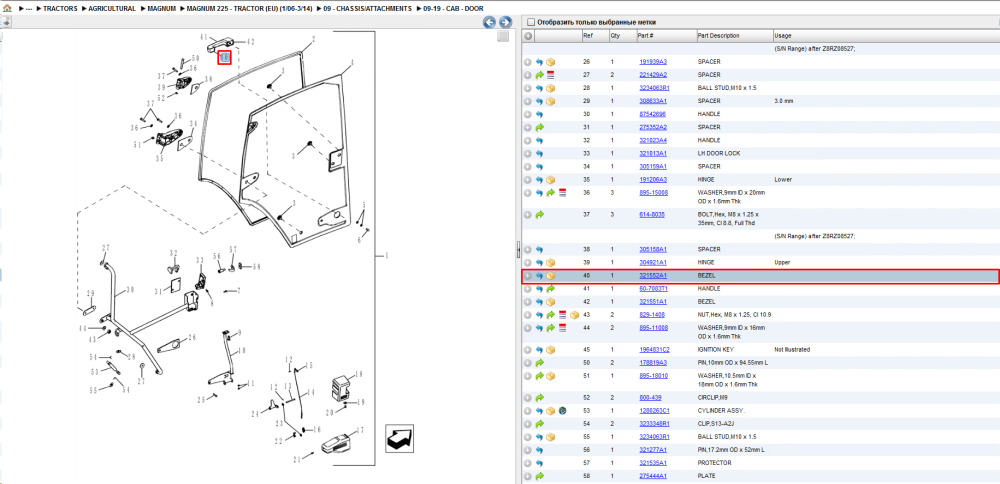
Task: Click the green arrow for Ref 41 handle
Action: (x=550, y=289)
